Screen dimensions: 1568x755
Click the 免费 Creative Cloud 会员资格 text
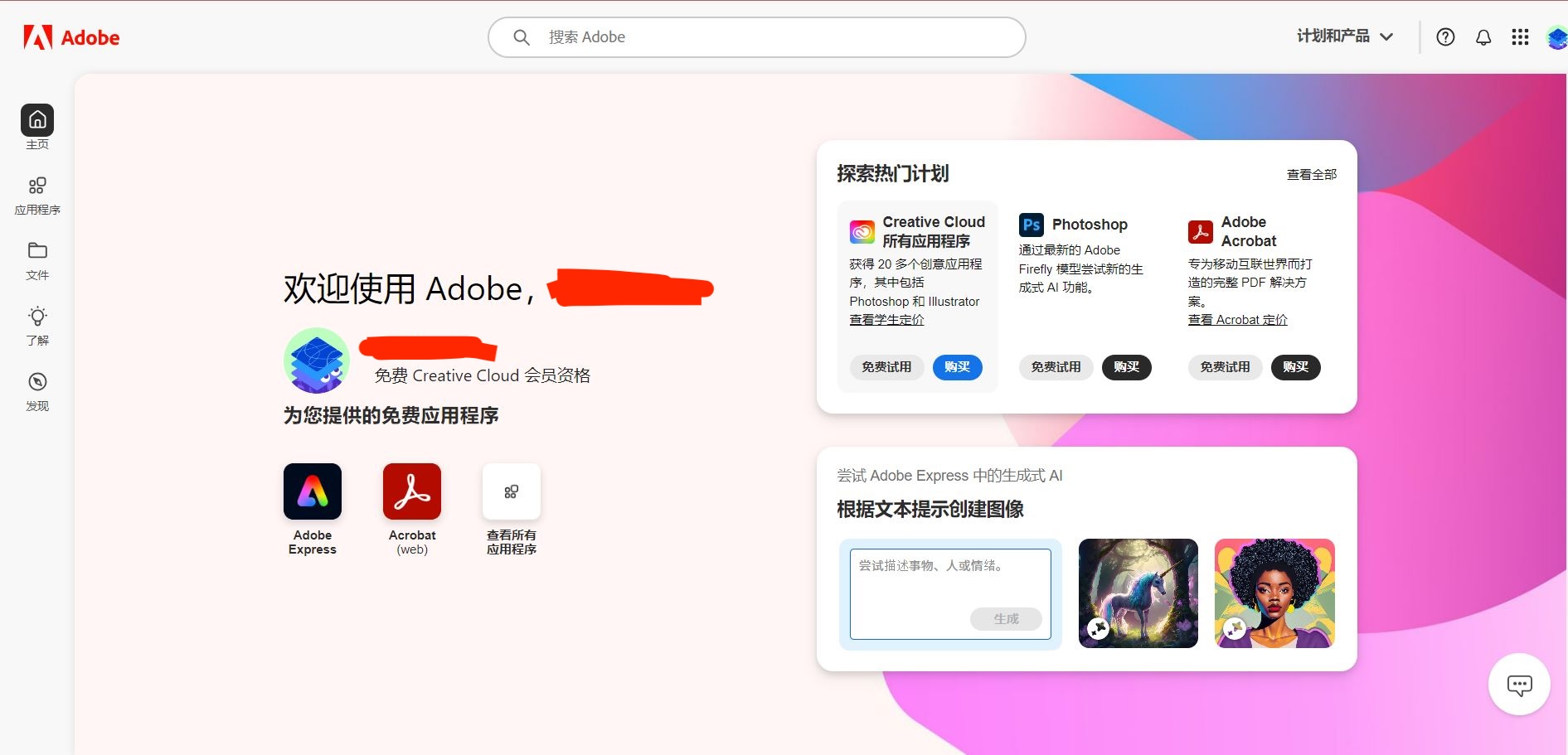click(x=483, y=375)
